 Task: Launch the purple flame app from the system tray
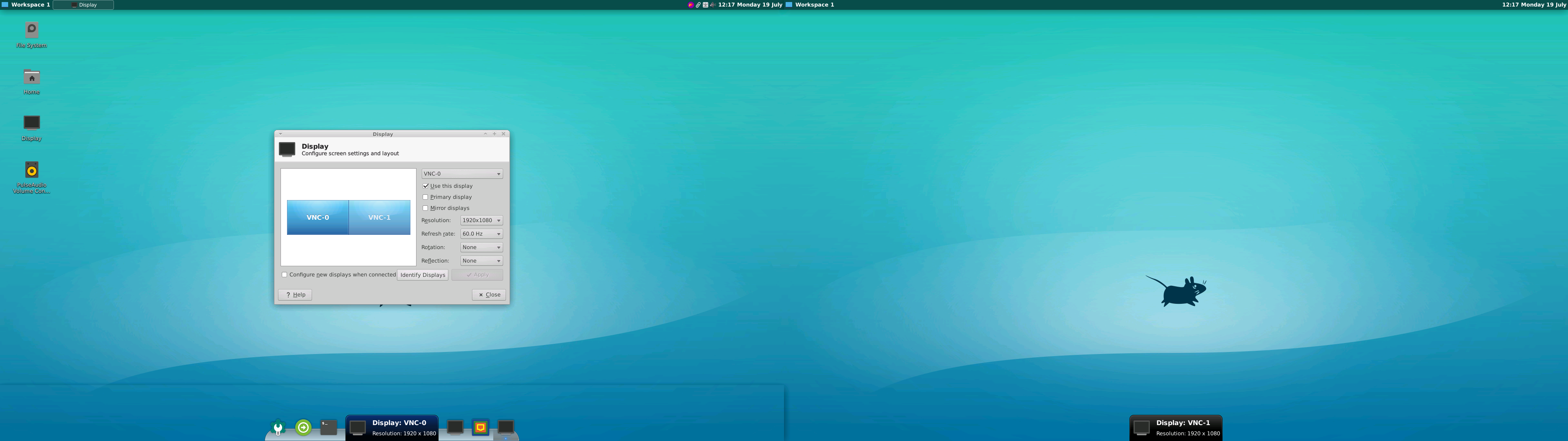(691, 4)
